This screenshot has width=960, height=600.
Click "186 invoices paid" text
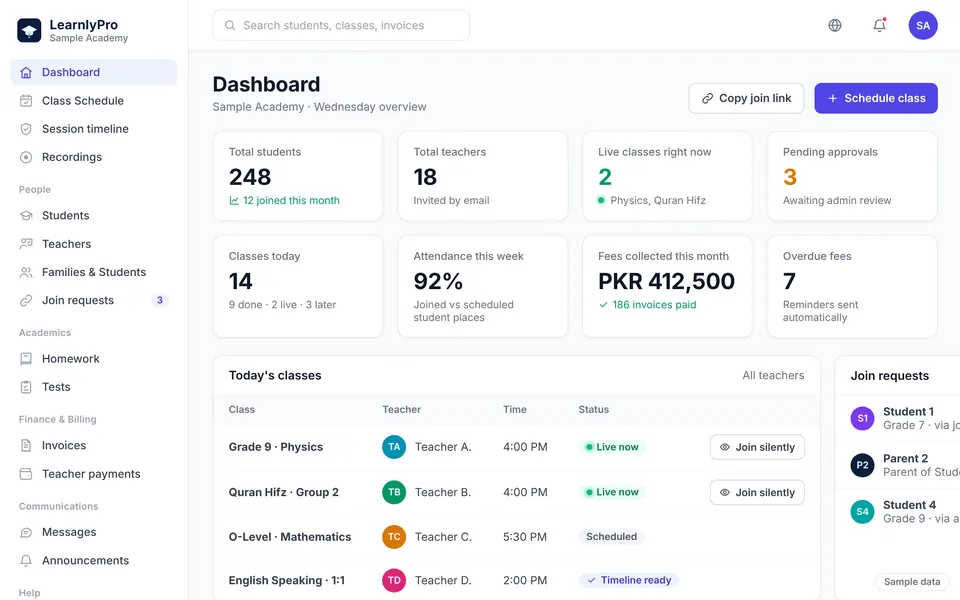click(654, 304)
